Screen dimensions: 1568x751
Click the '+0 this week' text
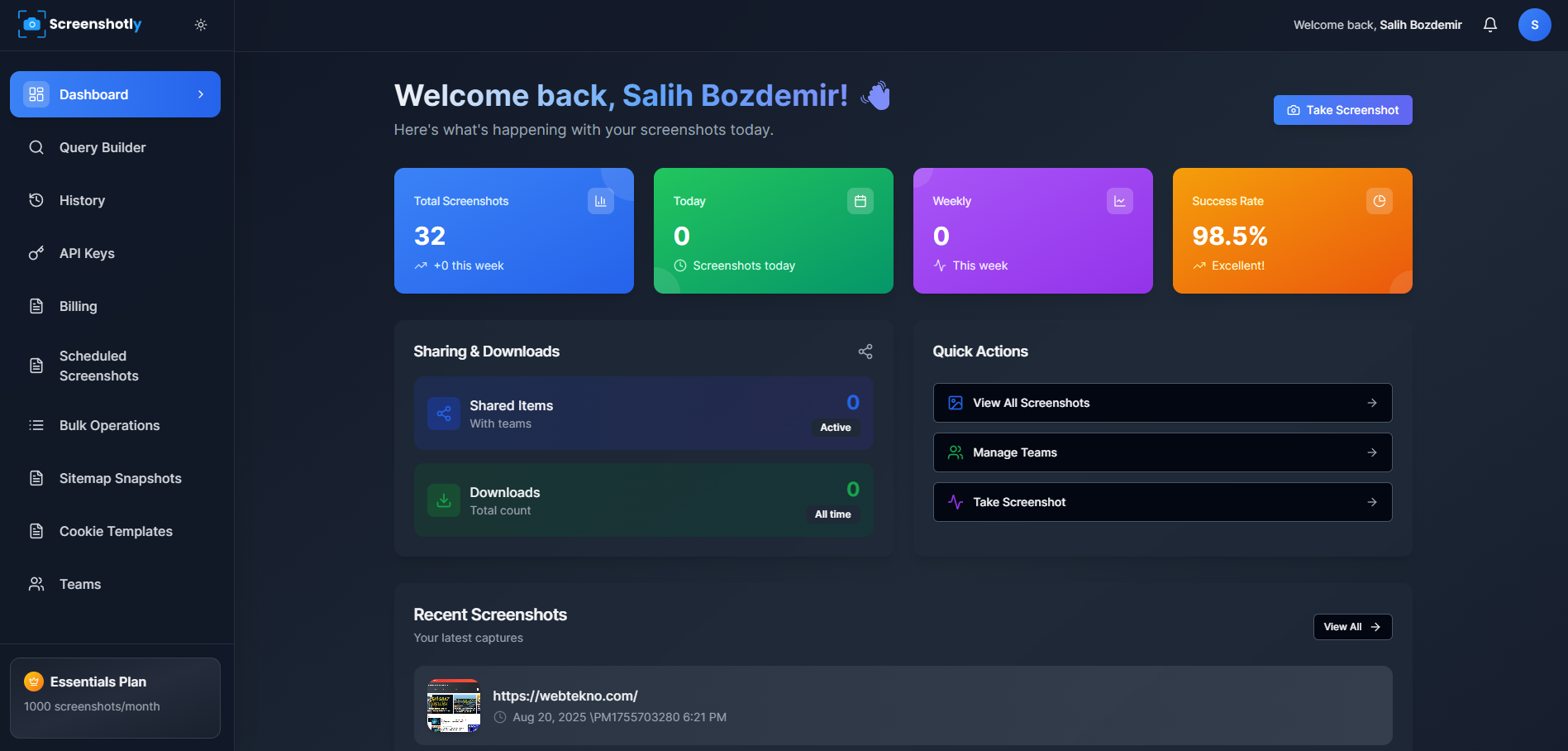click(x=469, y=265)
